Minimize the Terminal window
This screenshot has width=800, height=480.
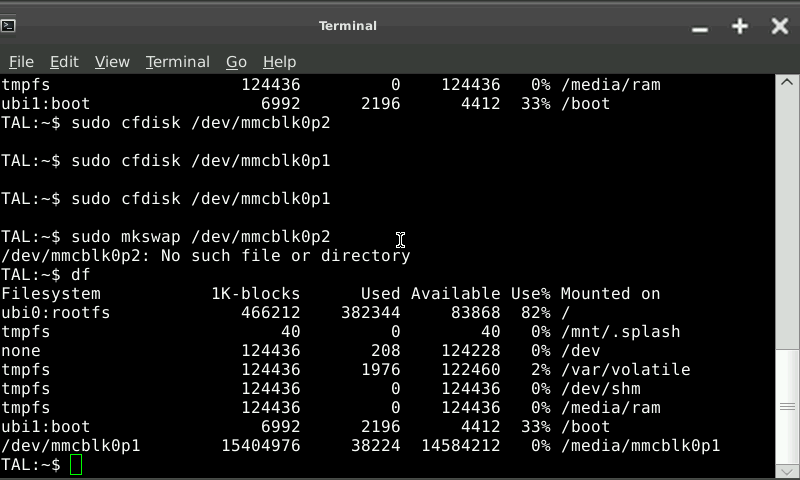pyautogui.click(x=700, y=27)
